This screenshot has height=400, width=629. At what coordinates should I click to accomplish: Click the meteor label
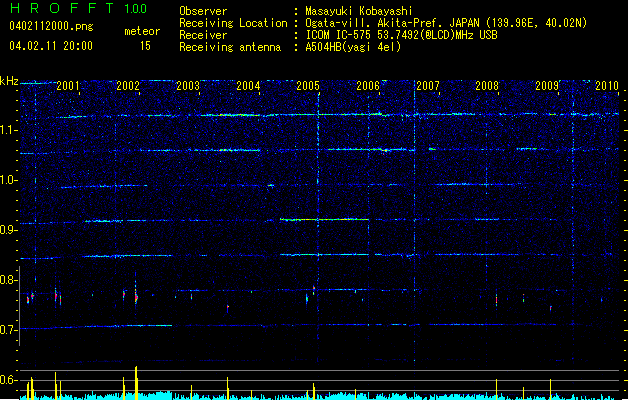click(142, 31)
